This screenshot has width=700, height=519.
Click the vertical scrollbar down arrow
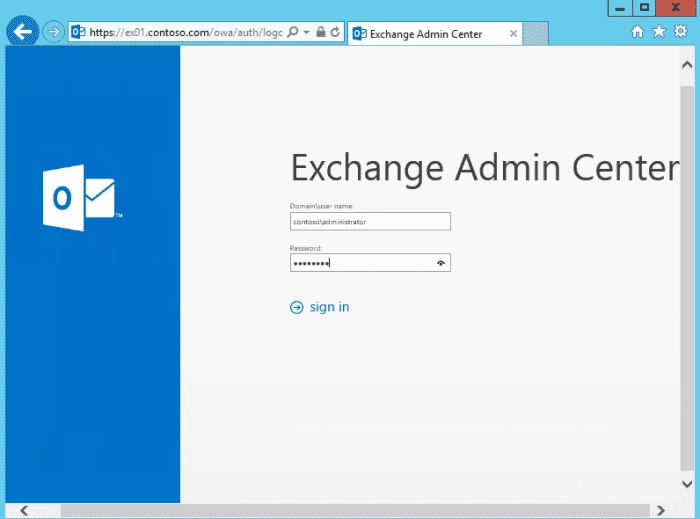(687, 484)
